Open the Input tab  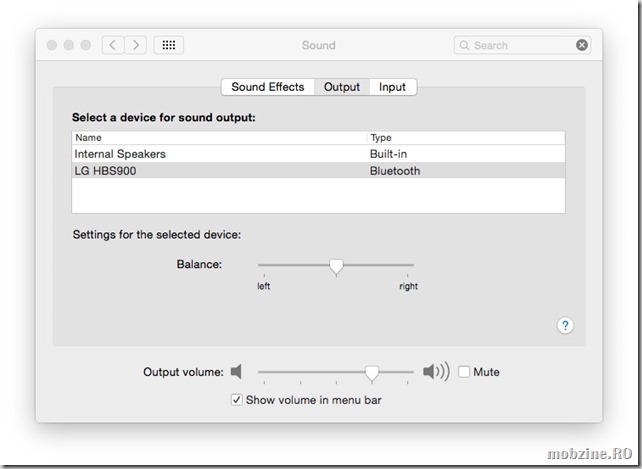point(392,87)
